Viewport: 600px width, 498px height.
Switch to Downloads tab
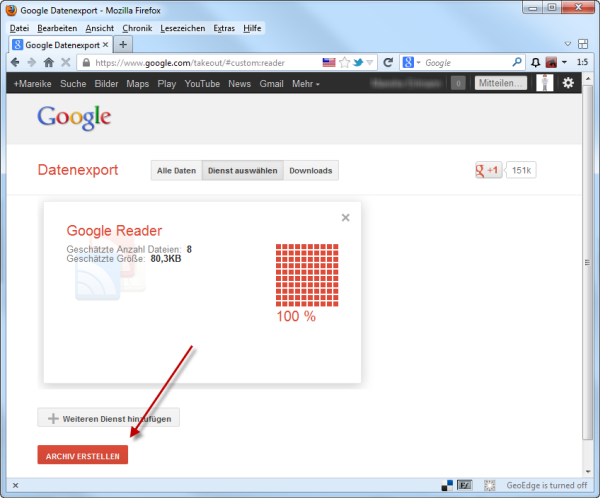point(311,170)
